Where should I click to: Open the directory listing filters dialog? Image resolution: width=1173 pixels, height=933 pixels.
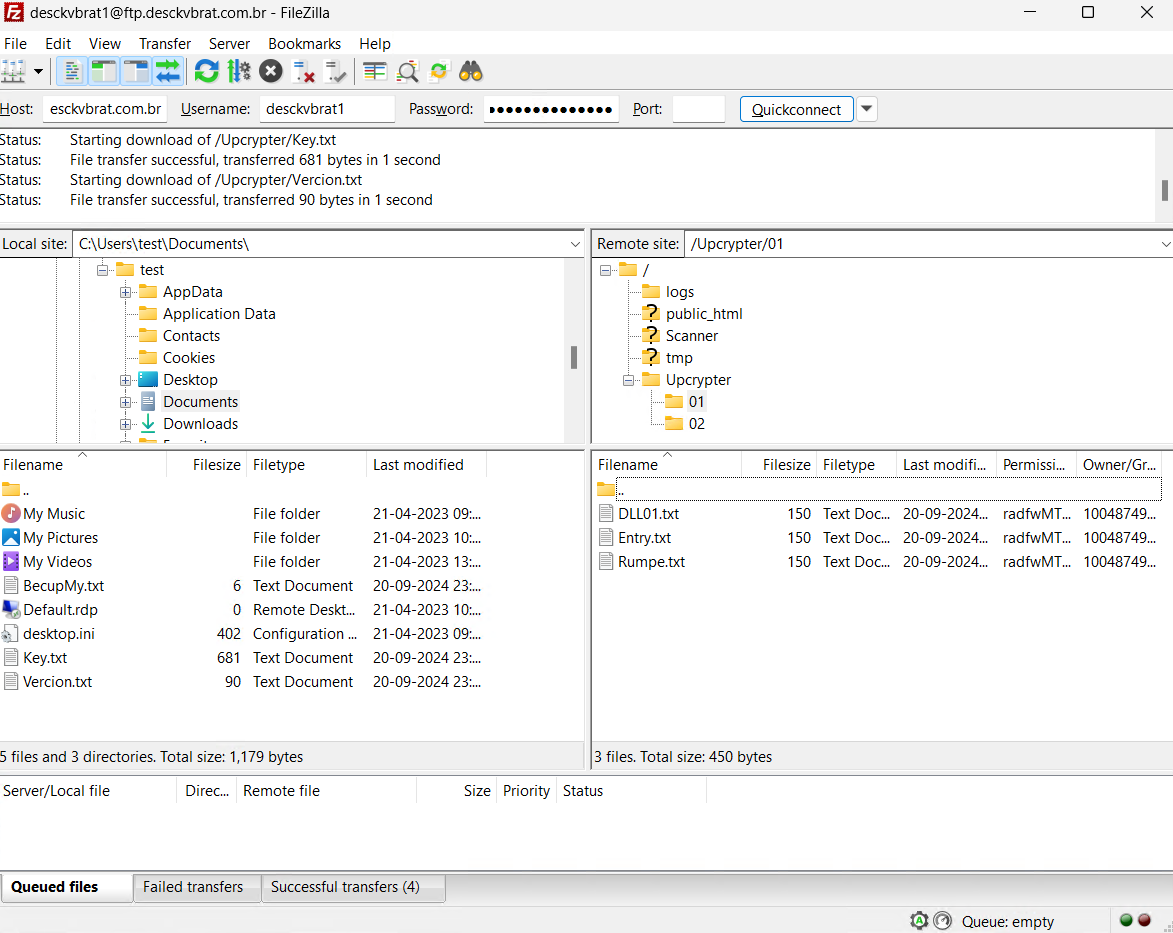[x=375, y=71]
